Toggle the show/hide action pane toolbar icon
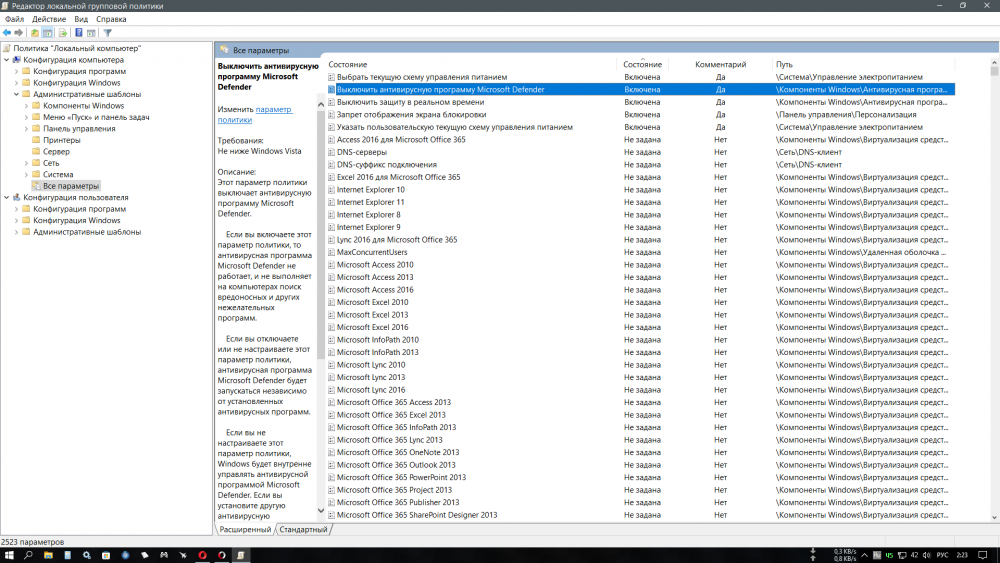The image size is (1000, 563). (x=91, y=33)
